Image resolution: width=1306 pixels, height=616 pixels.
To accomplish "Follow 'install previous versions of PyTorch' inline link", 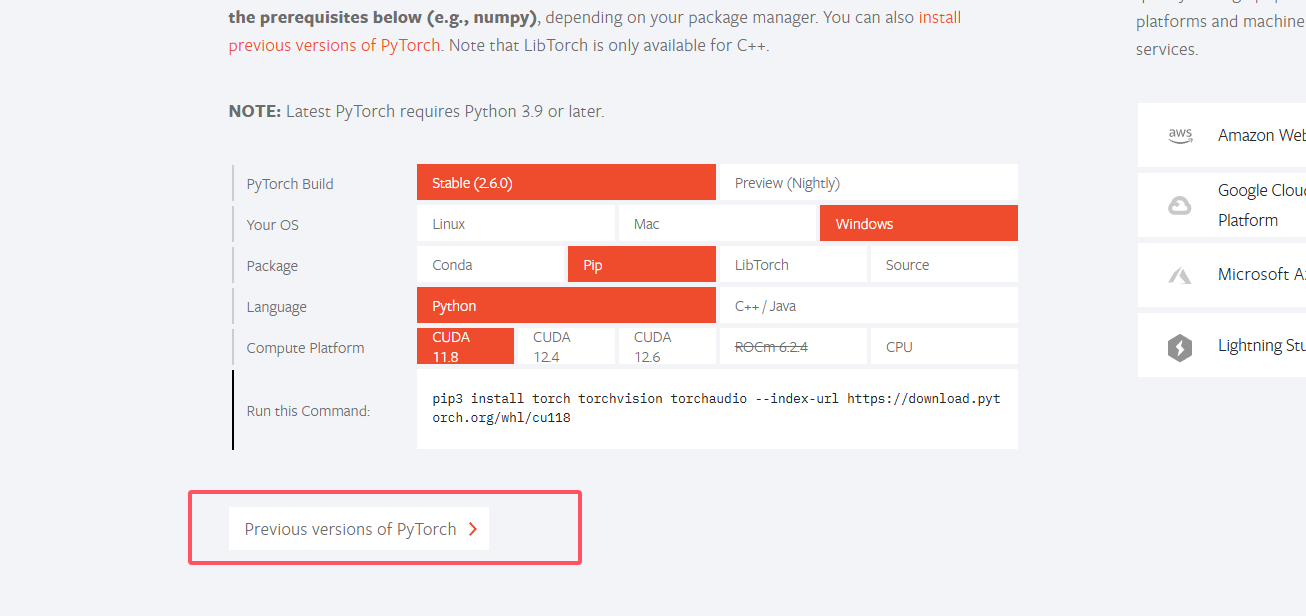I will (594, 31).
